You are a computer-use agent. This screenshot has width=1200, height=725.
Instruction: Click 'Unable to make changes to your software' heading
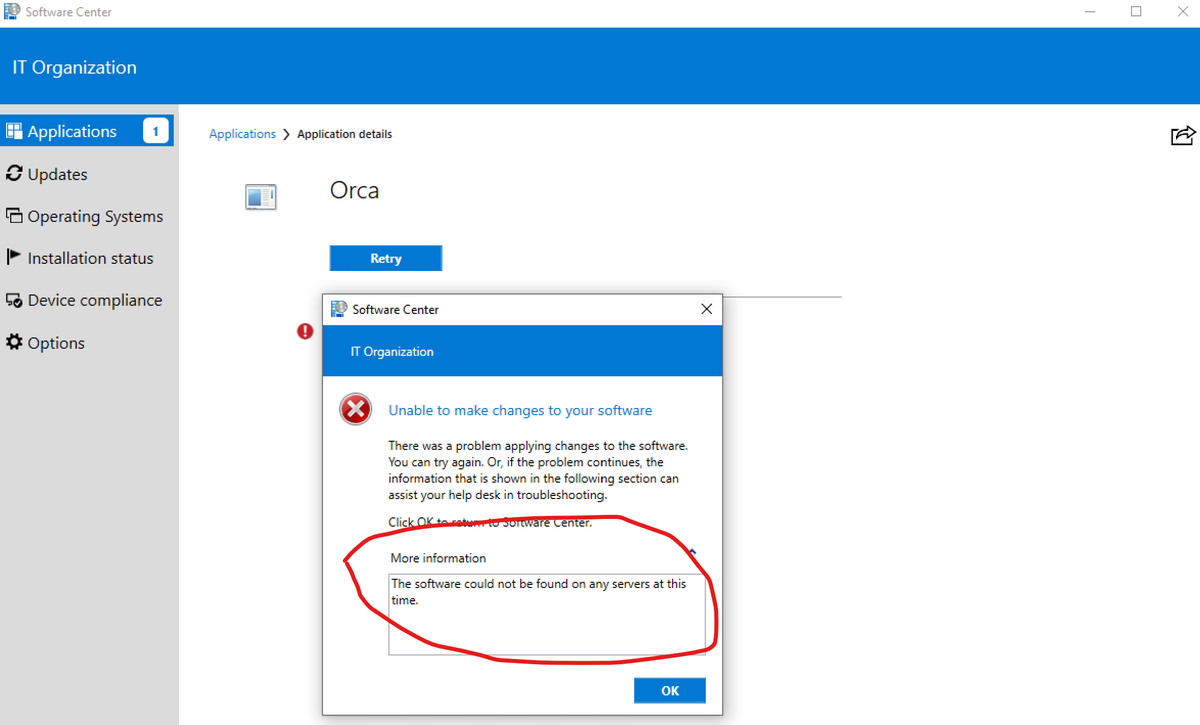pos(520,410)
